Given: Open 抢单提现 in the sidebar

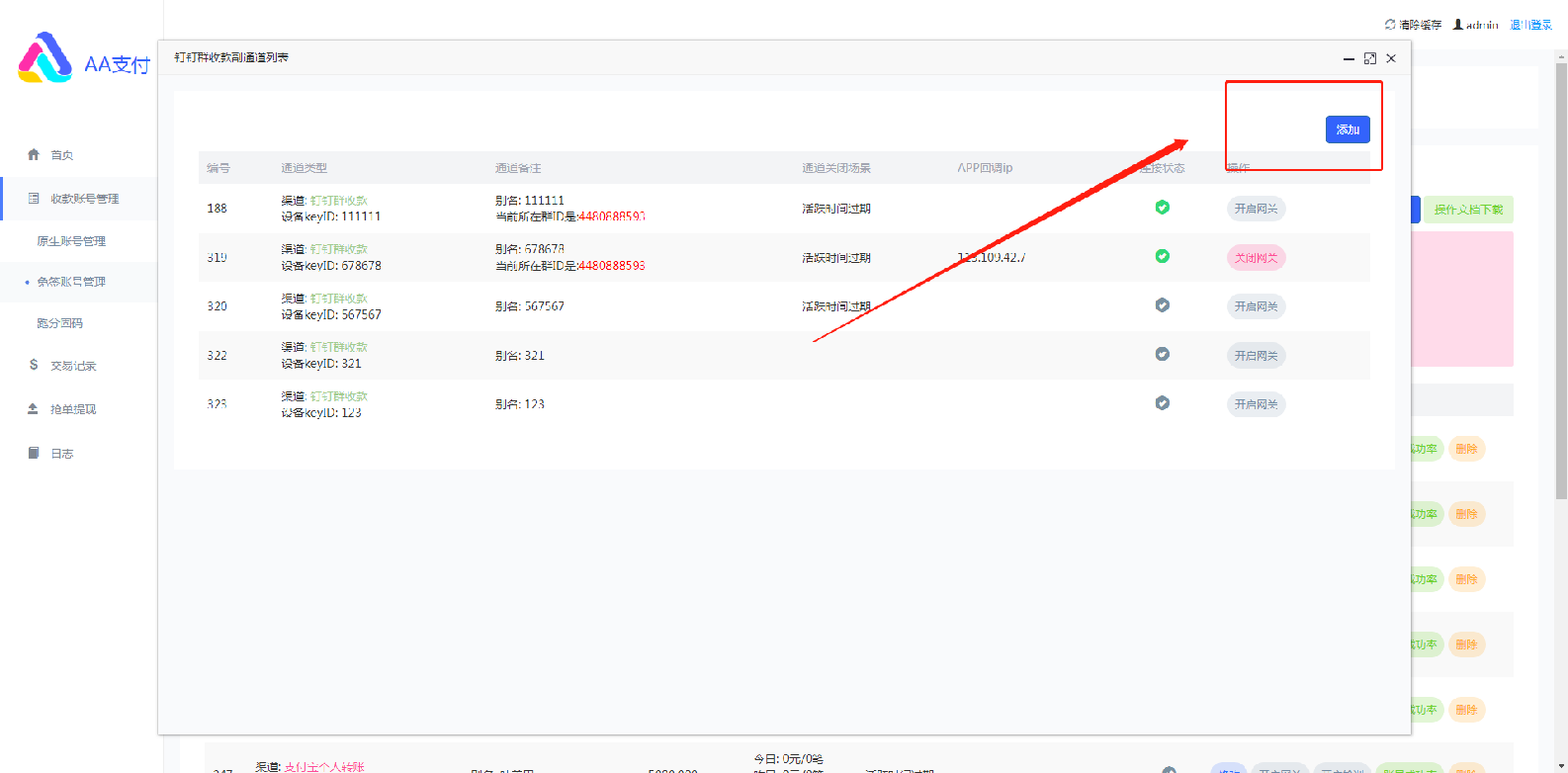Looking at the screenshot, I should 73,409.
